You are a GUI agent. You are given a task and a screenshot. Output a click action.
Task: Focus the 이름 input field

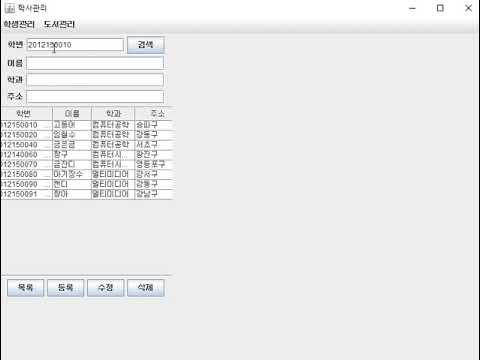tap(95, 63)
